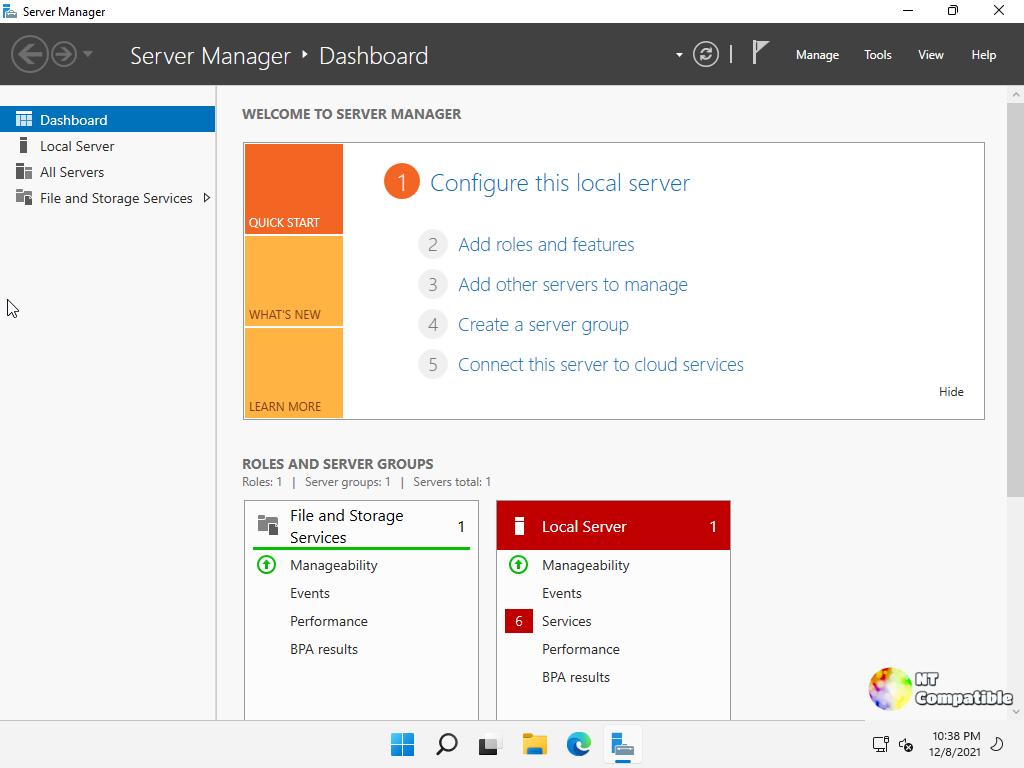Click Configure this local server link

click(x=560, y=183)
